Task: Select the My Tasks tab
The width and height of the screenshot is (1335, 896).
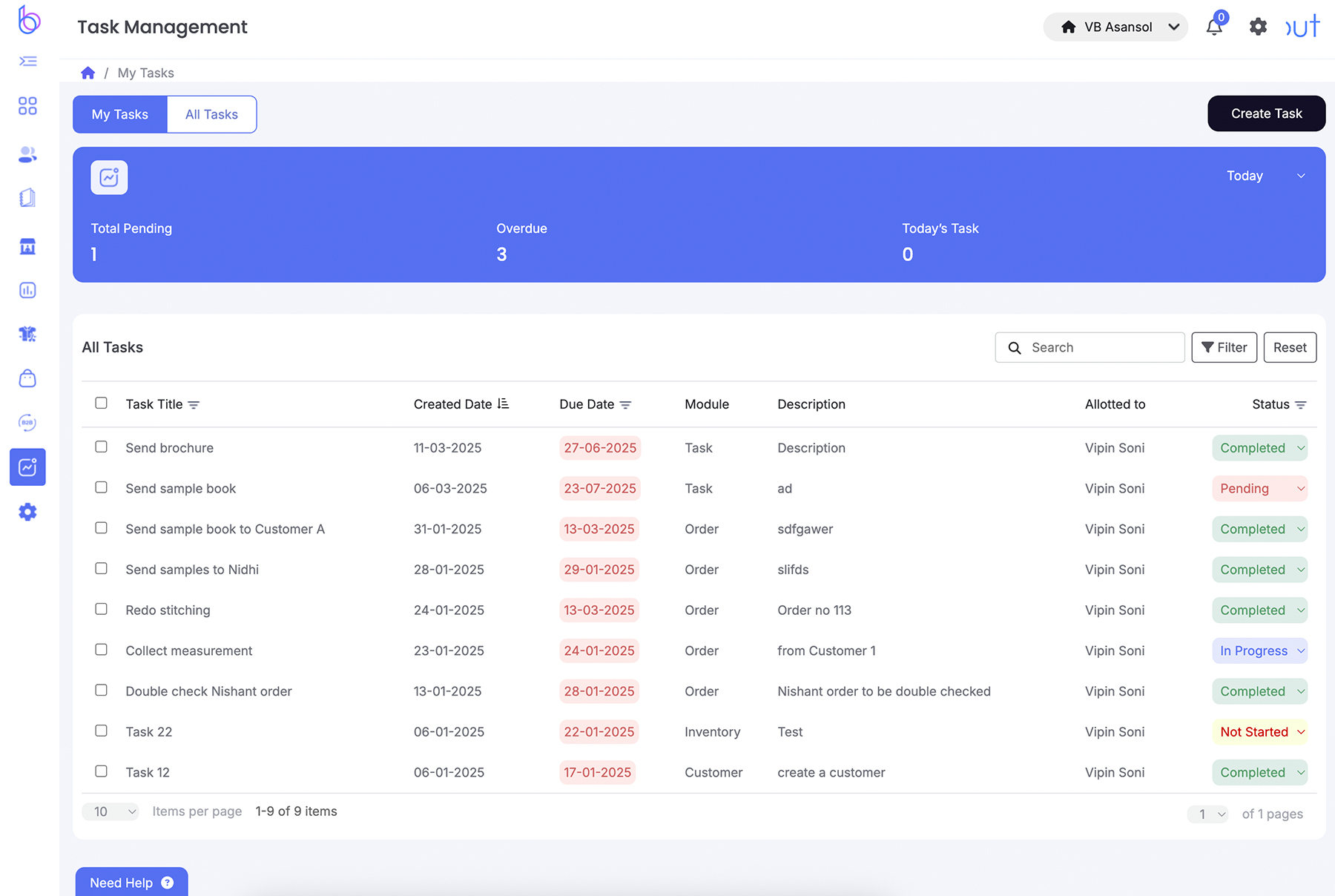Action: (x=120, y=114)
